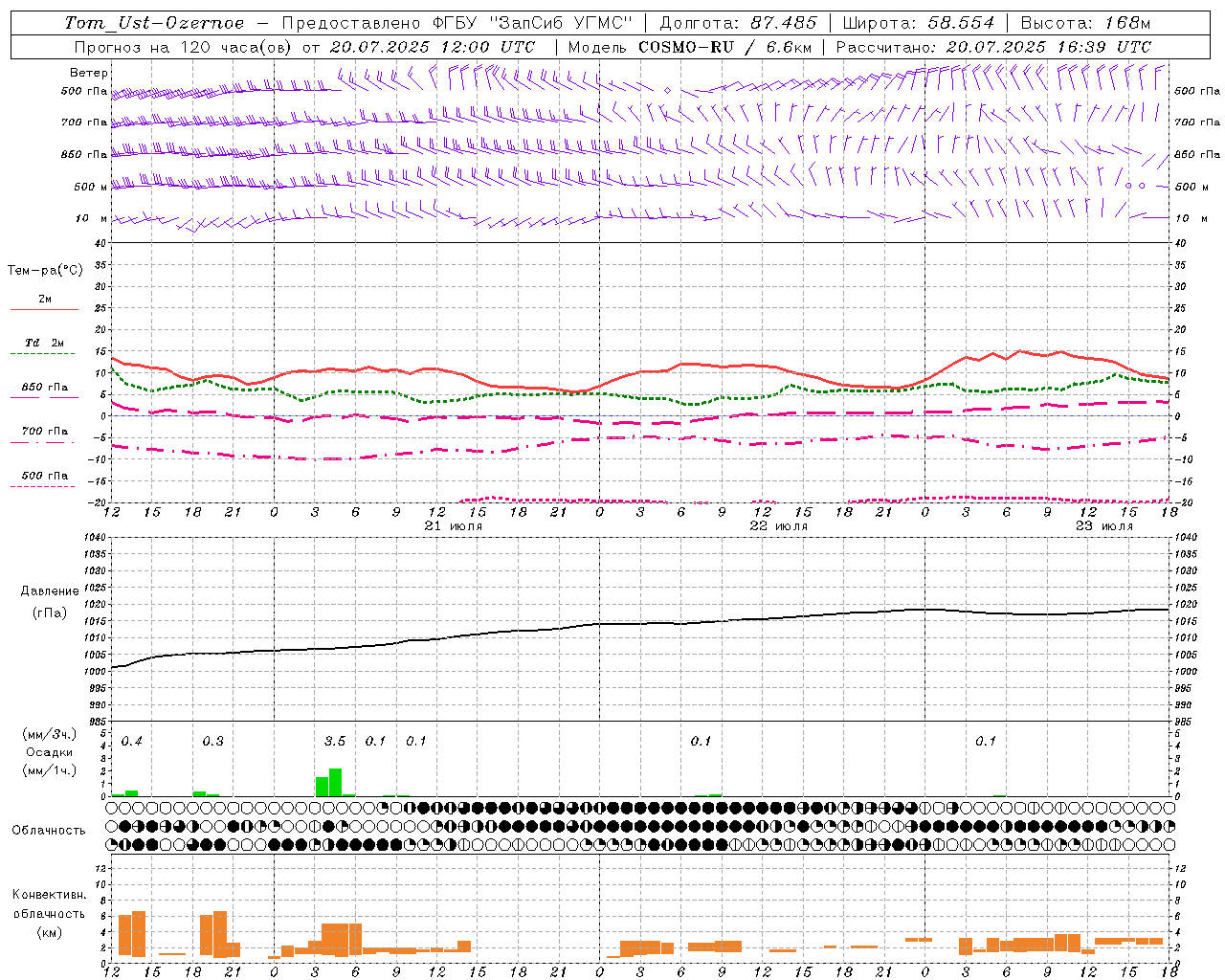Click the model name COSMO-RU / 6.6км
The height and width of the screenshot is (980, 1225).
(725, 47)
